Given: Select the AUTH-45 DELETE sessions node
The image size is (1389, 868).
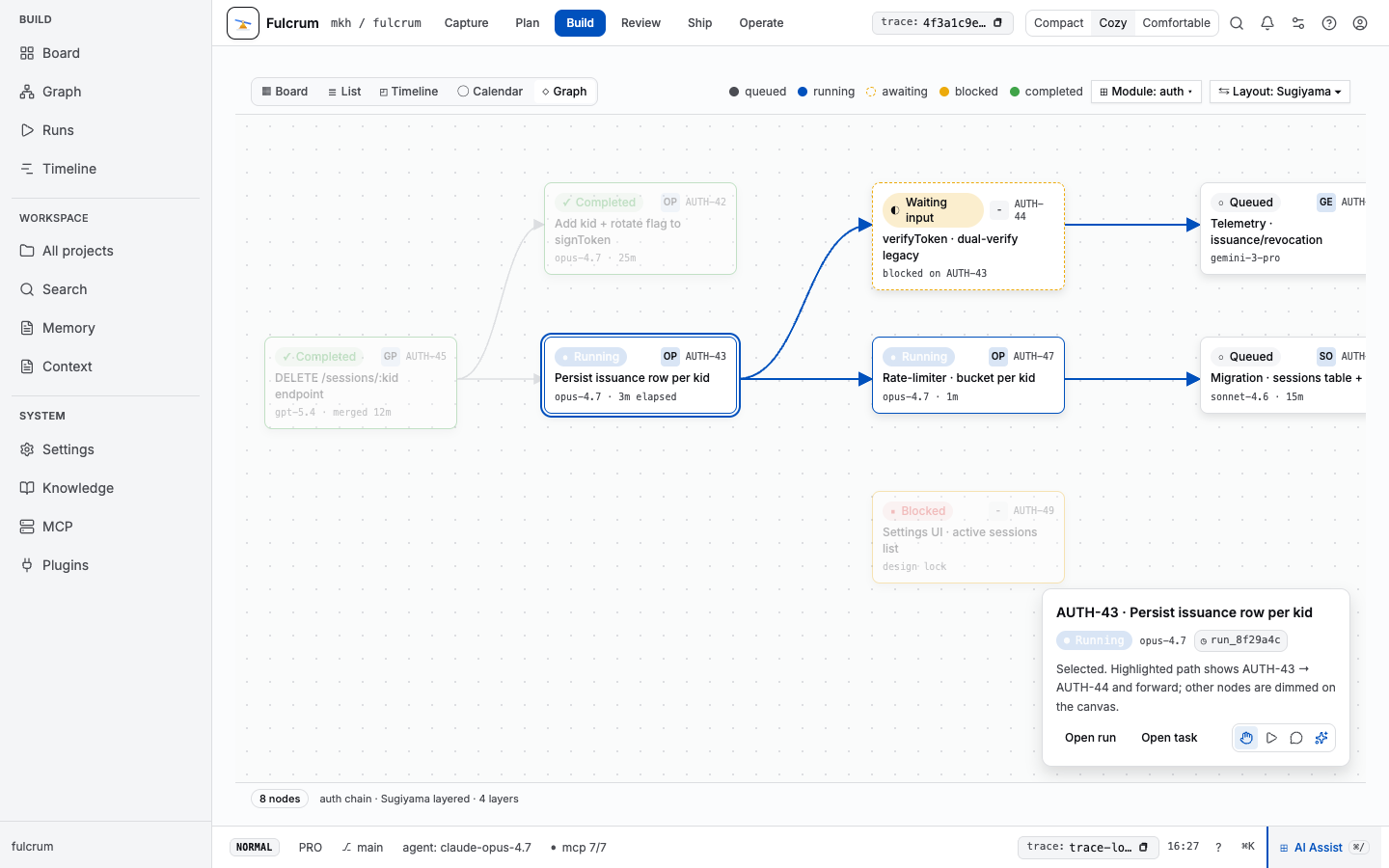Looking at the screenshot, I should pyautogui.click(x=361, y=383).
